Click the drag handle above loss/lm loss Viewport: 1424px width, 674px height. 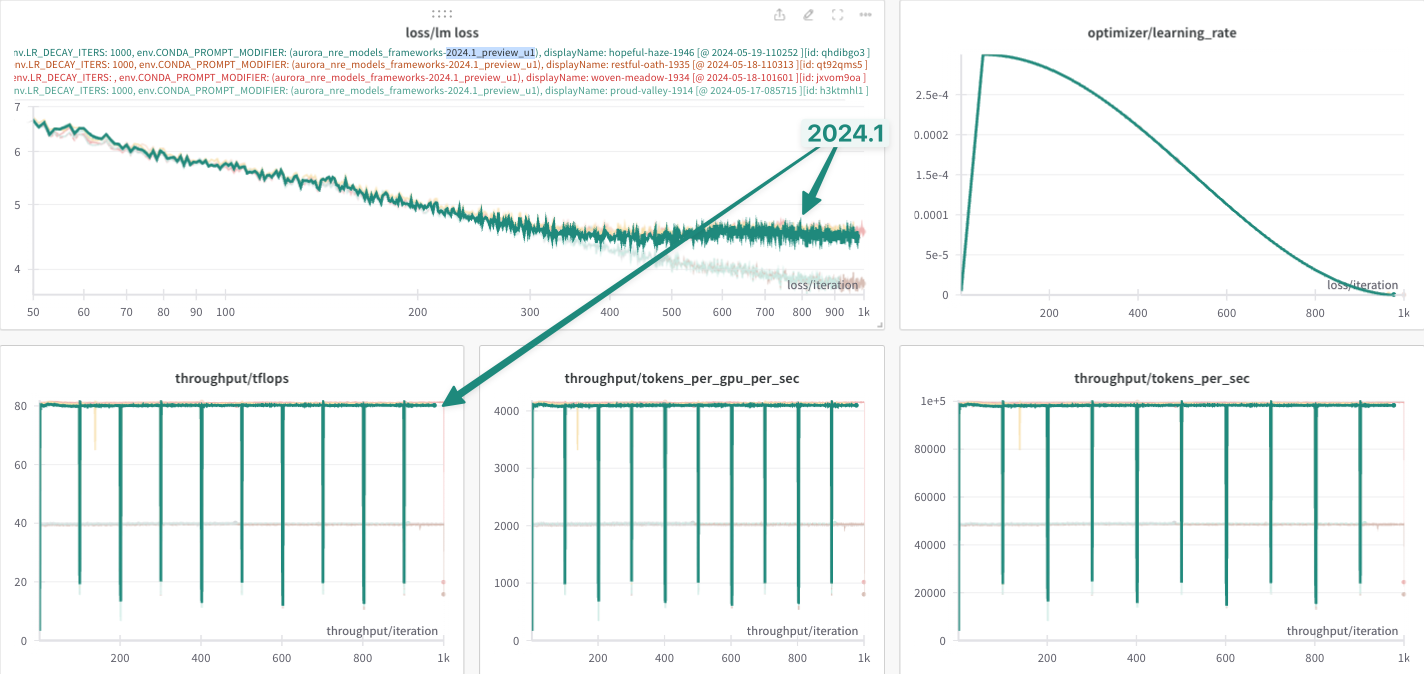(x=441, y=14)
